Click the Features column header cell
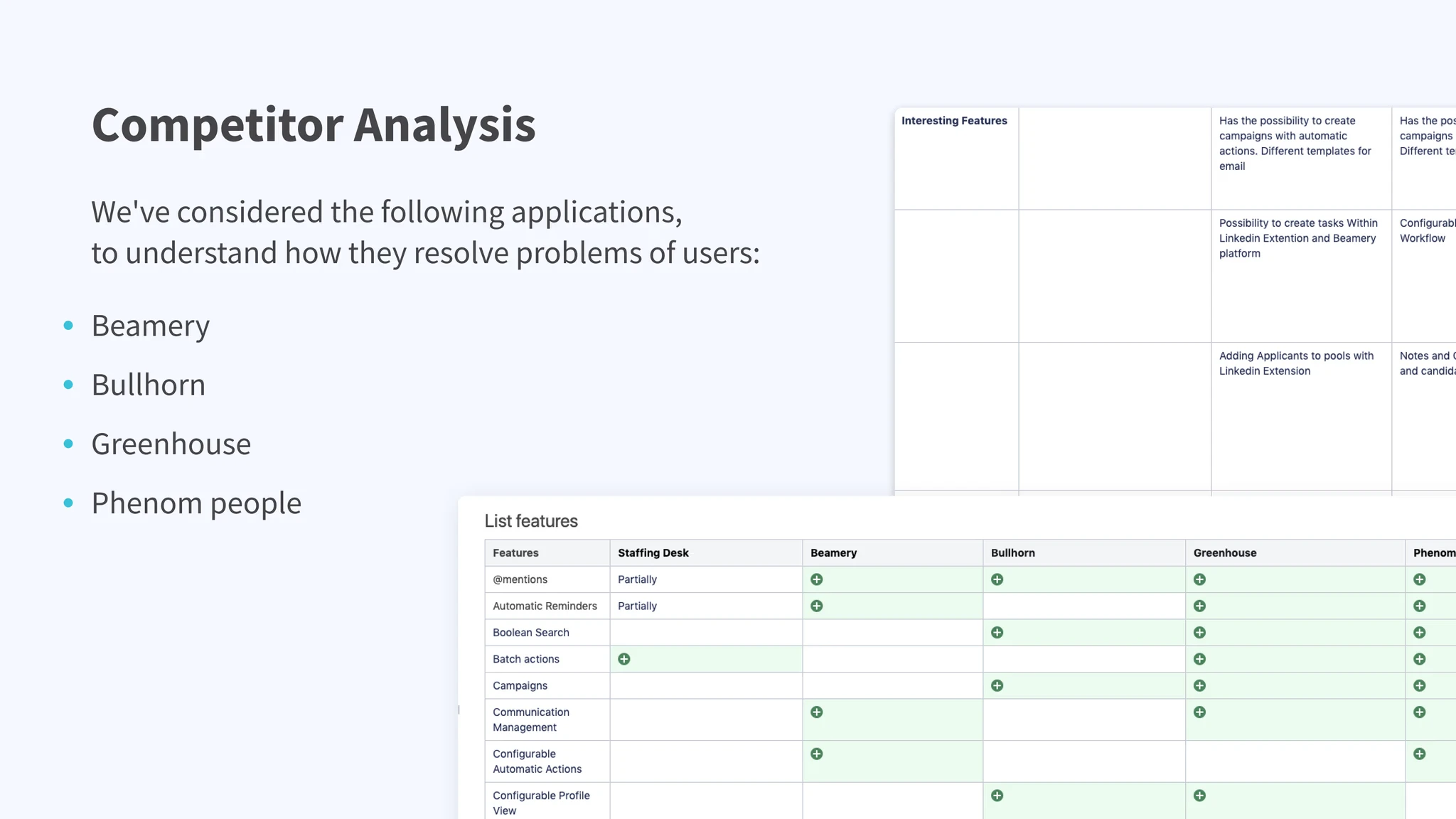The image size is (1456, 819). click(515, 553)
